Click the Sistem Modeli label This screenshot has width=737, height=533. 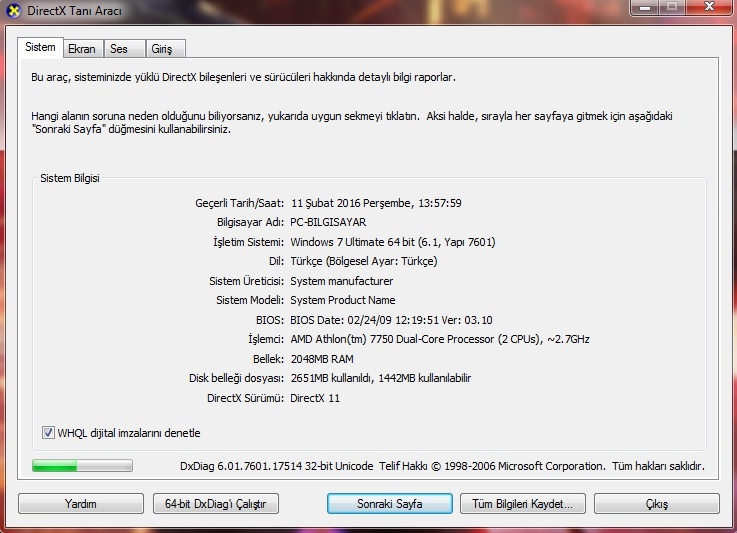point(250,300)
